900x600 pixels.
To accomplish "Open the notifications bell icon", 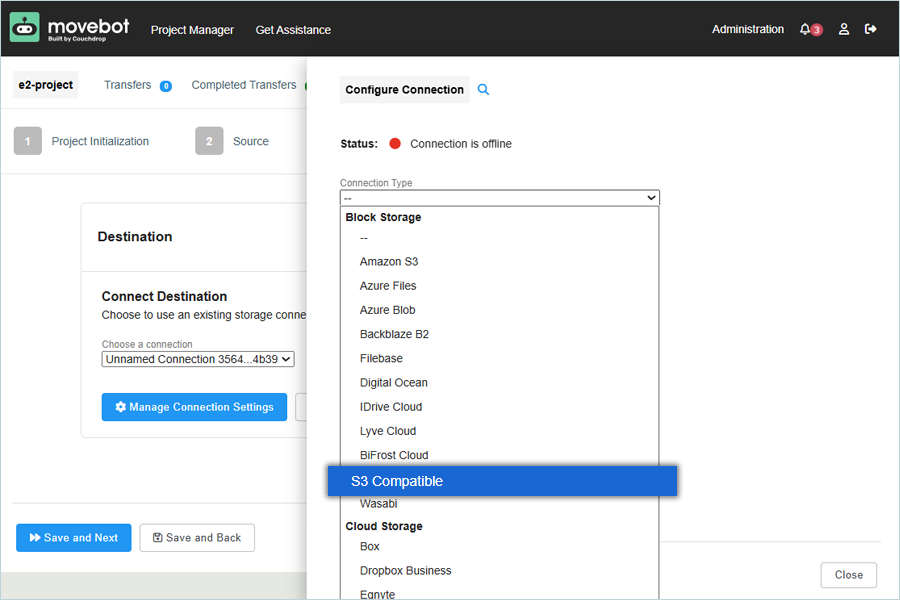I will [x=806, y=29].
